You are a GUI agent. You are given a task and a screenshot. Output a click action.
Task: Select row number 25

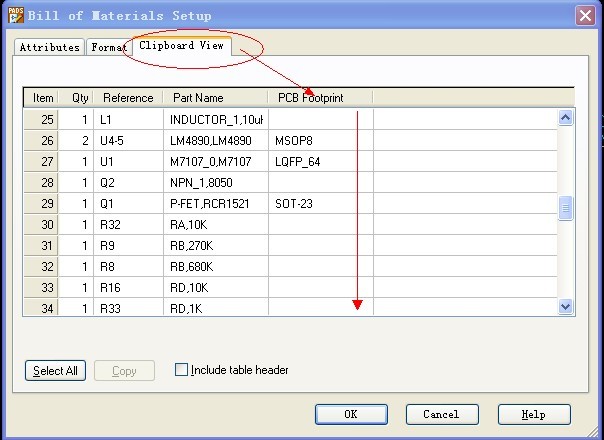tap(41, 119)
